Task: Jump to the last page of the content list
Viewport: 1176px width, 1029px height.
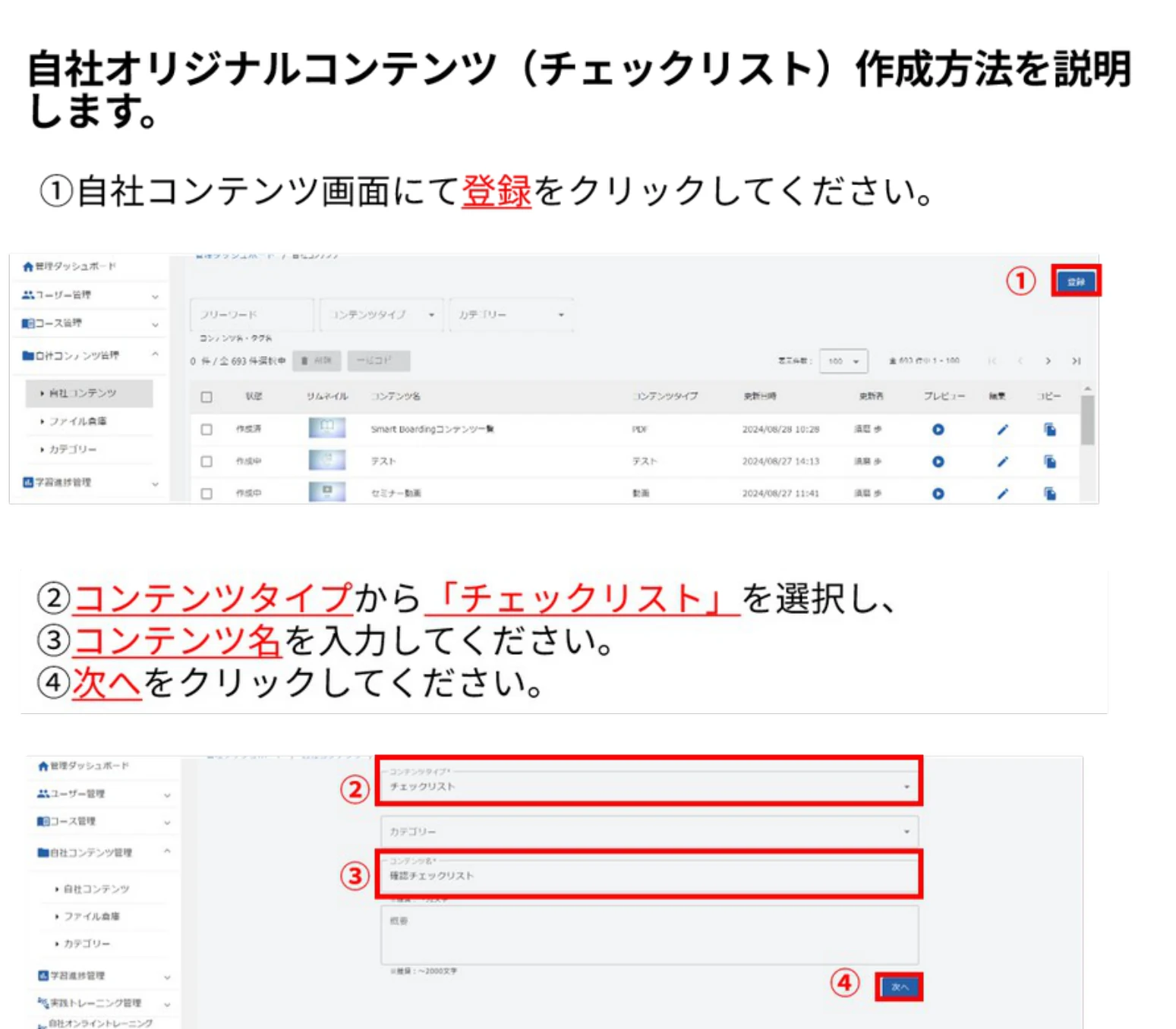Action: [1076, 361]
